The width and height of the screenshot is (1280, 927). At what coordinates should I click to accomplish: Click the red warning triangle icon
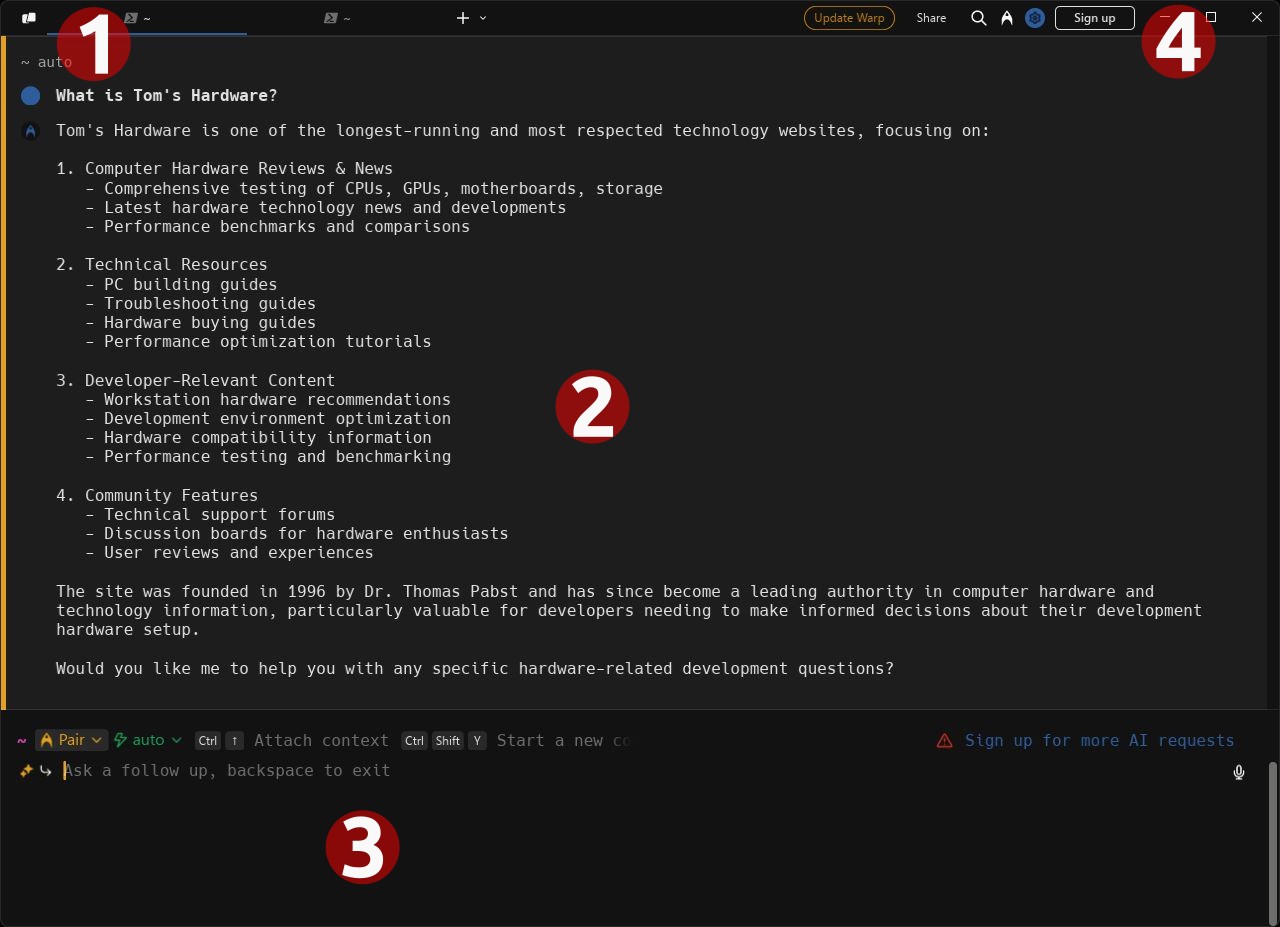(x=944, y=741)
